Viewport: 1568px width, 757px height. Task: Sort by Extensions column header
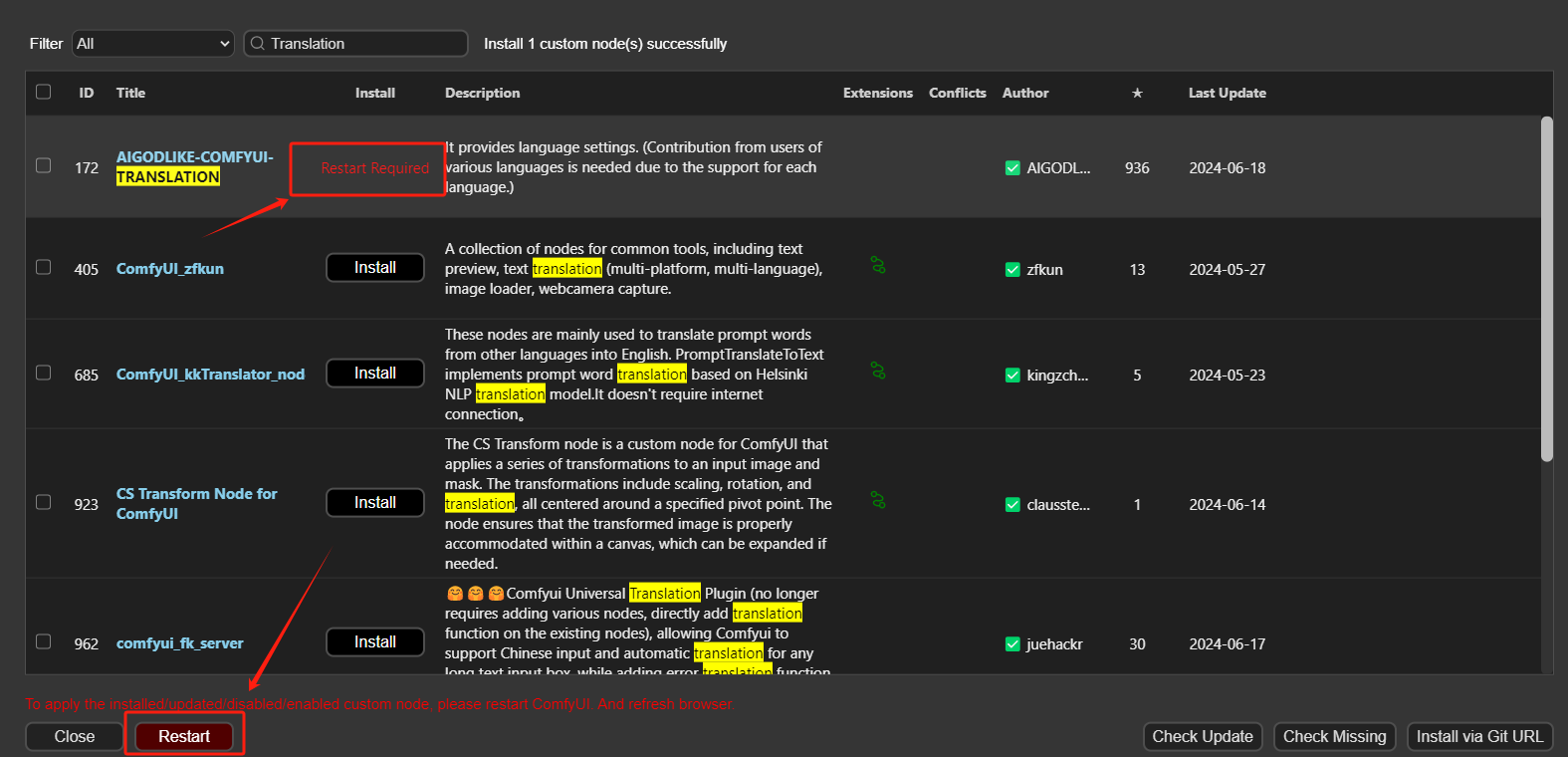click(x=878, y=93)
